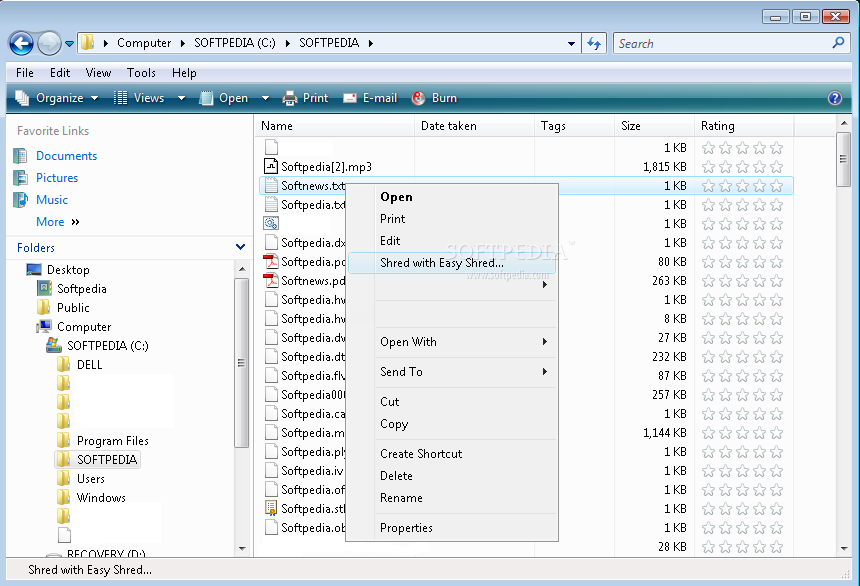
Task: Select Softpedia[2].mp3 file
Action: click(x=326, y=167)
